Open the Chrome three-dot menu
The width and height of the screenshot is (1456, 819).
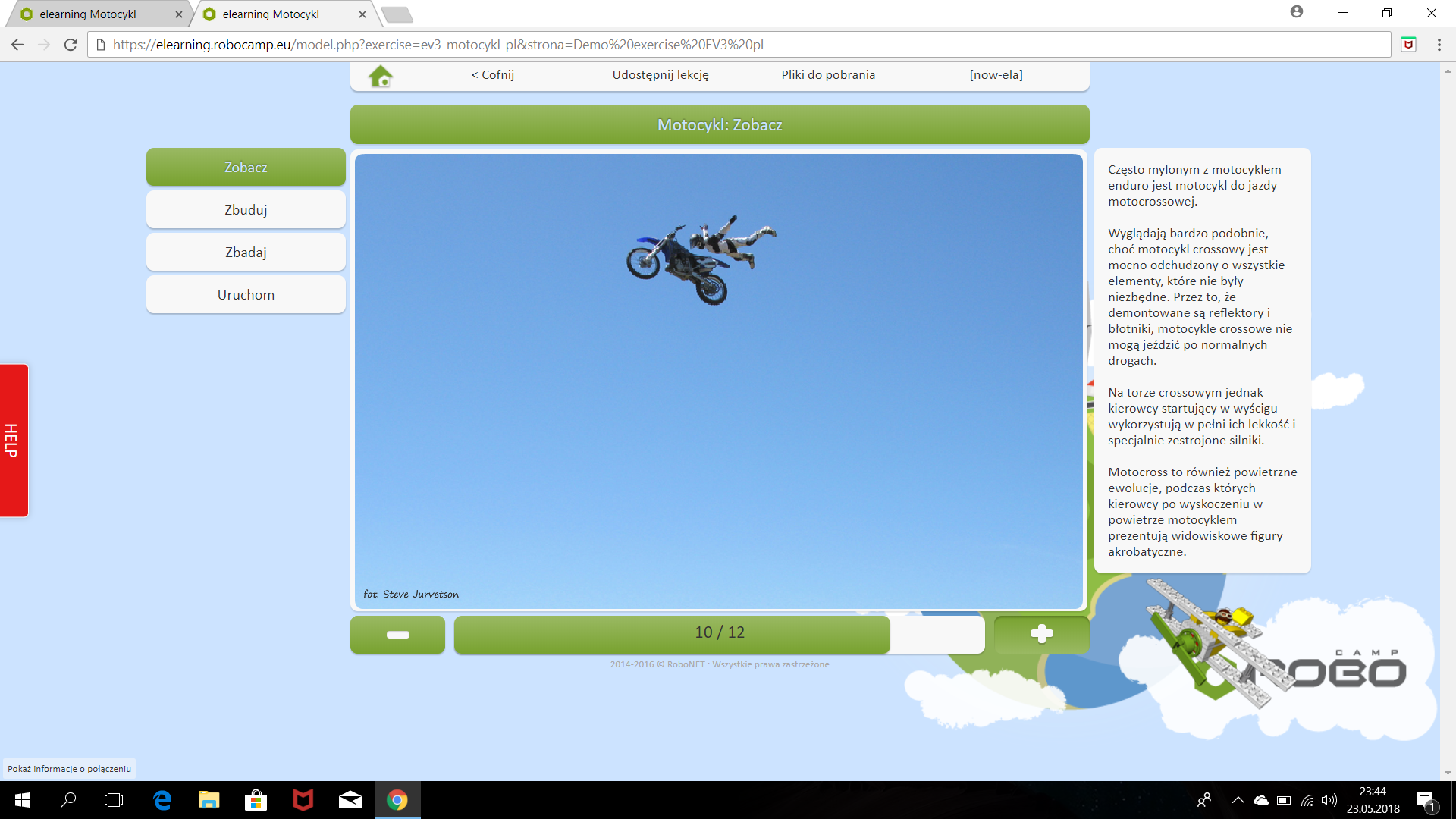coord(1439,45)
